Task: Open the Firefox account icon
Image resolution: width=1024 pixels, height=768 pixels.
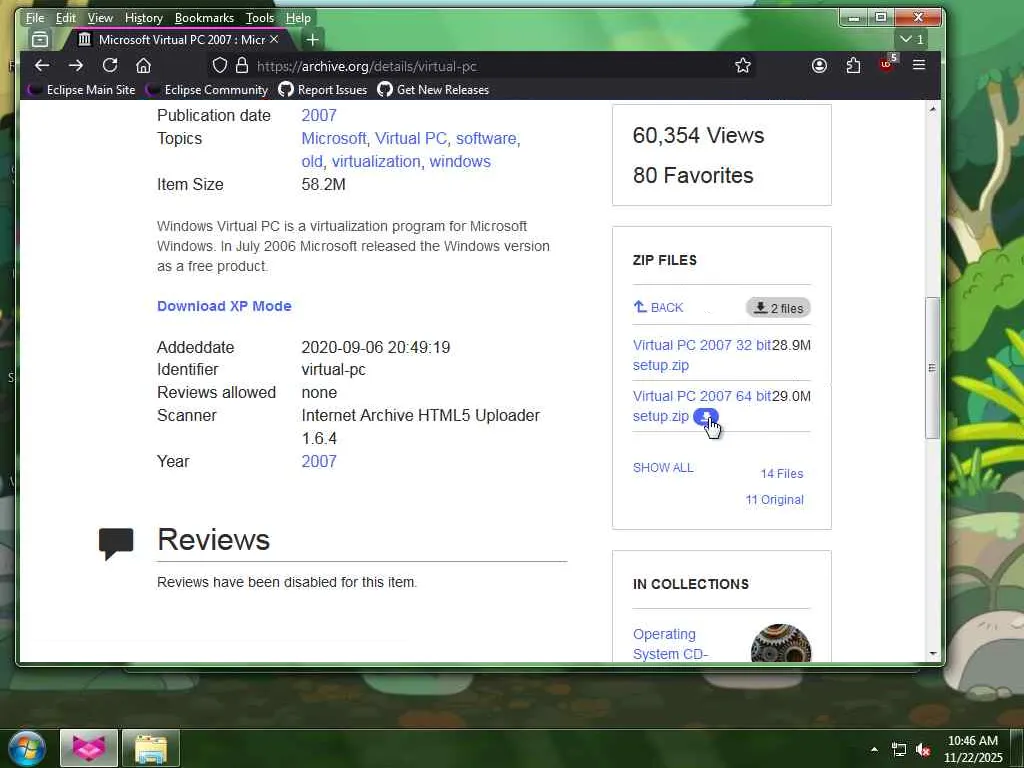Action: point(819,65)
